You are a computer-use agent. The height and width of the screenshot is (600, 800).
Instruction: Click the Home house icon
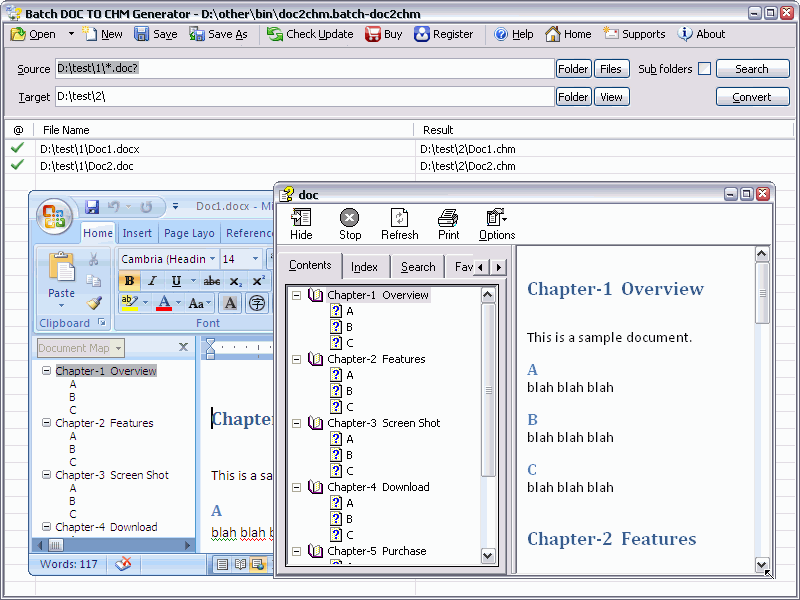[552, 34]
